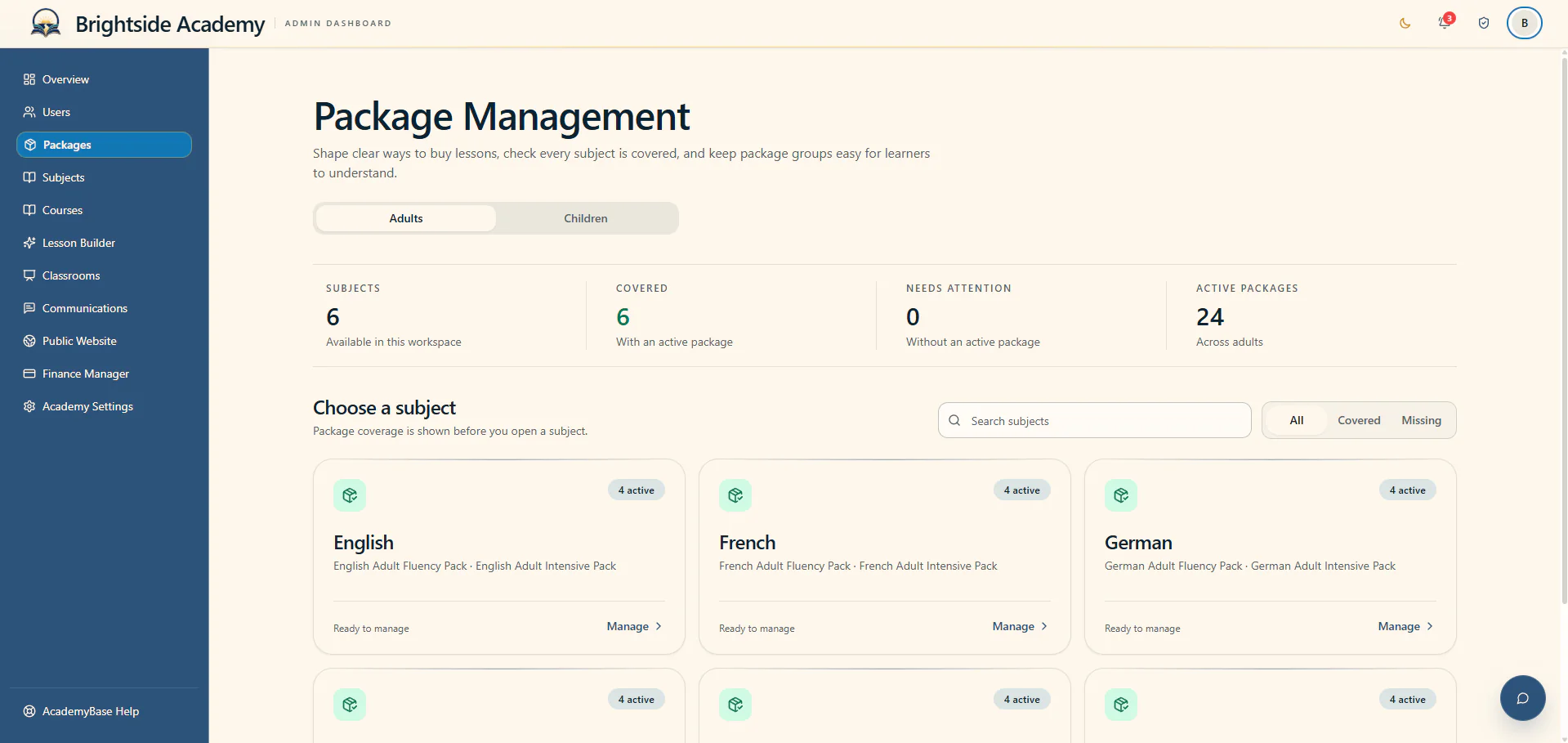Open Manage for English

point(634,626)
